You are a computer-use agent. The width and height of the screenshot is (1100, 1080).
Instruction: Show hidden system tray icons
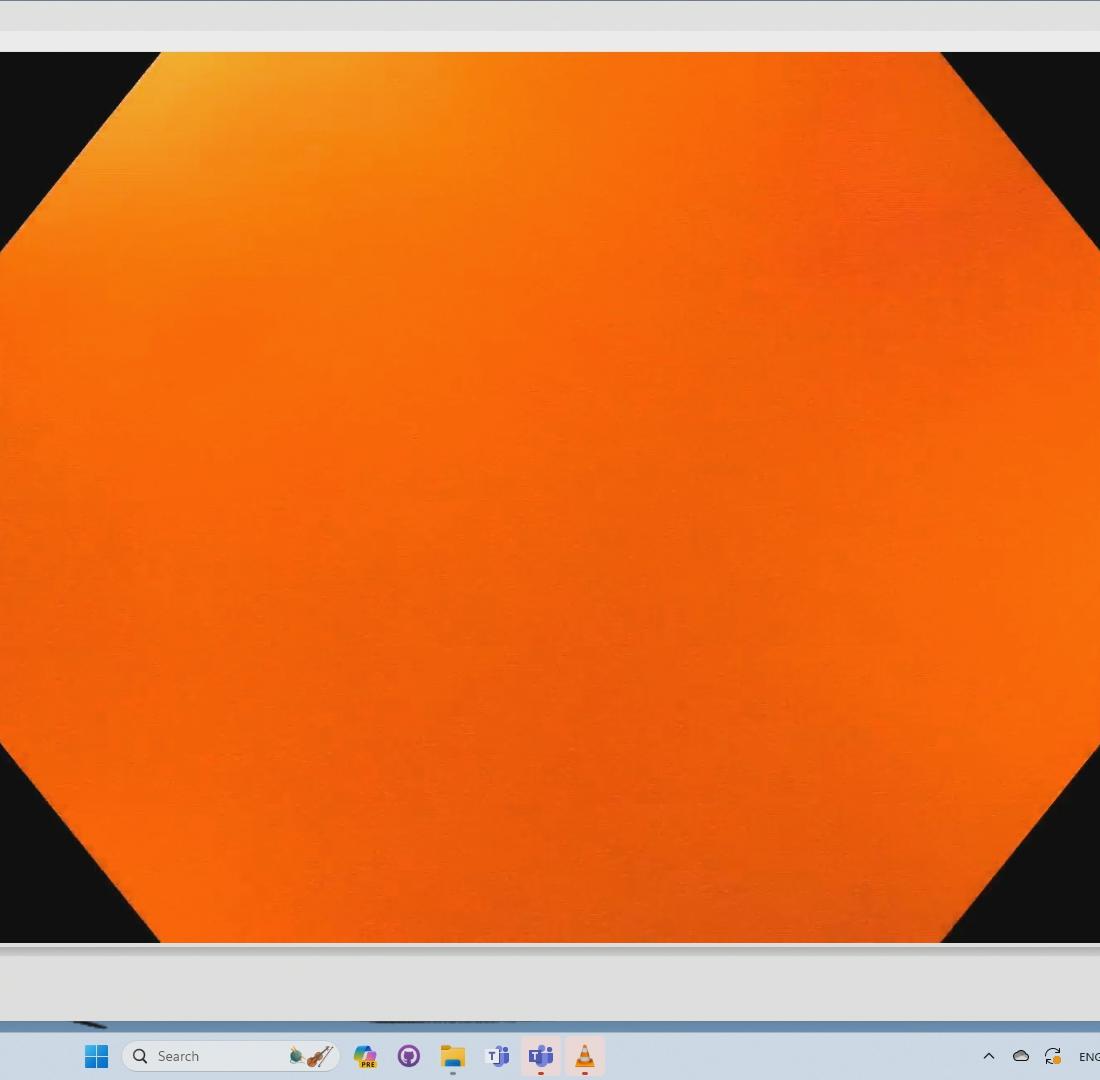pyautogui.click(x=989, y=1056)
